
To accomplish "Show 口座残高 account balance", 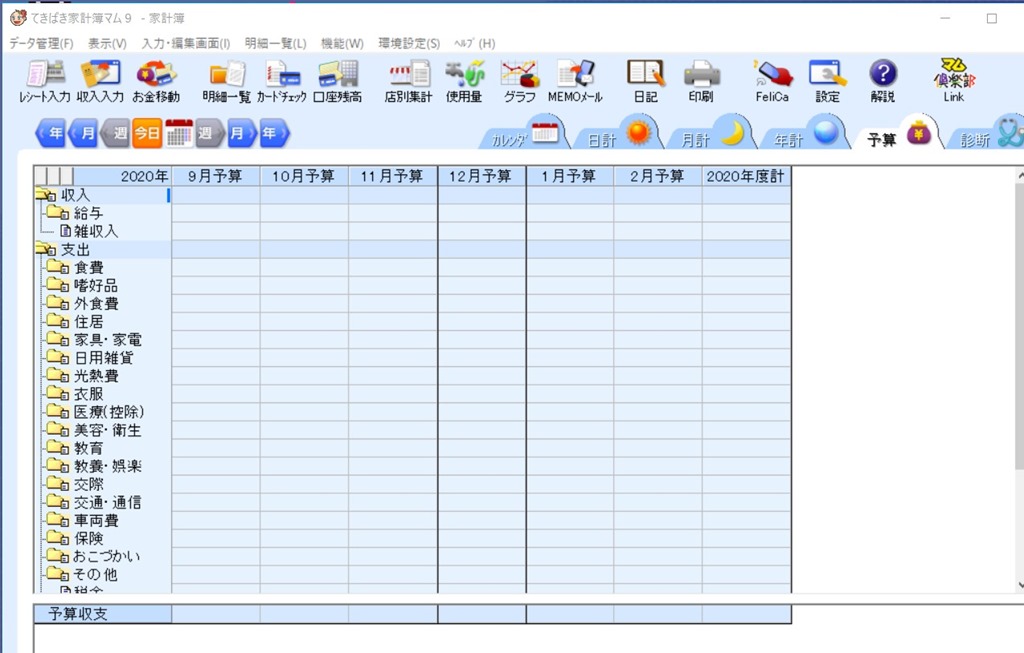I will [337, 82].
